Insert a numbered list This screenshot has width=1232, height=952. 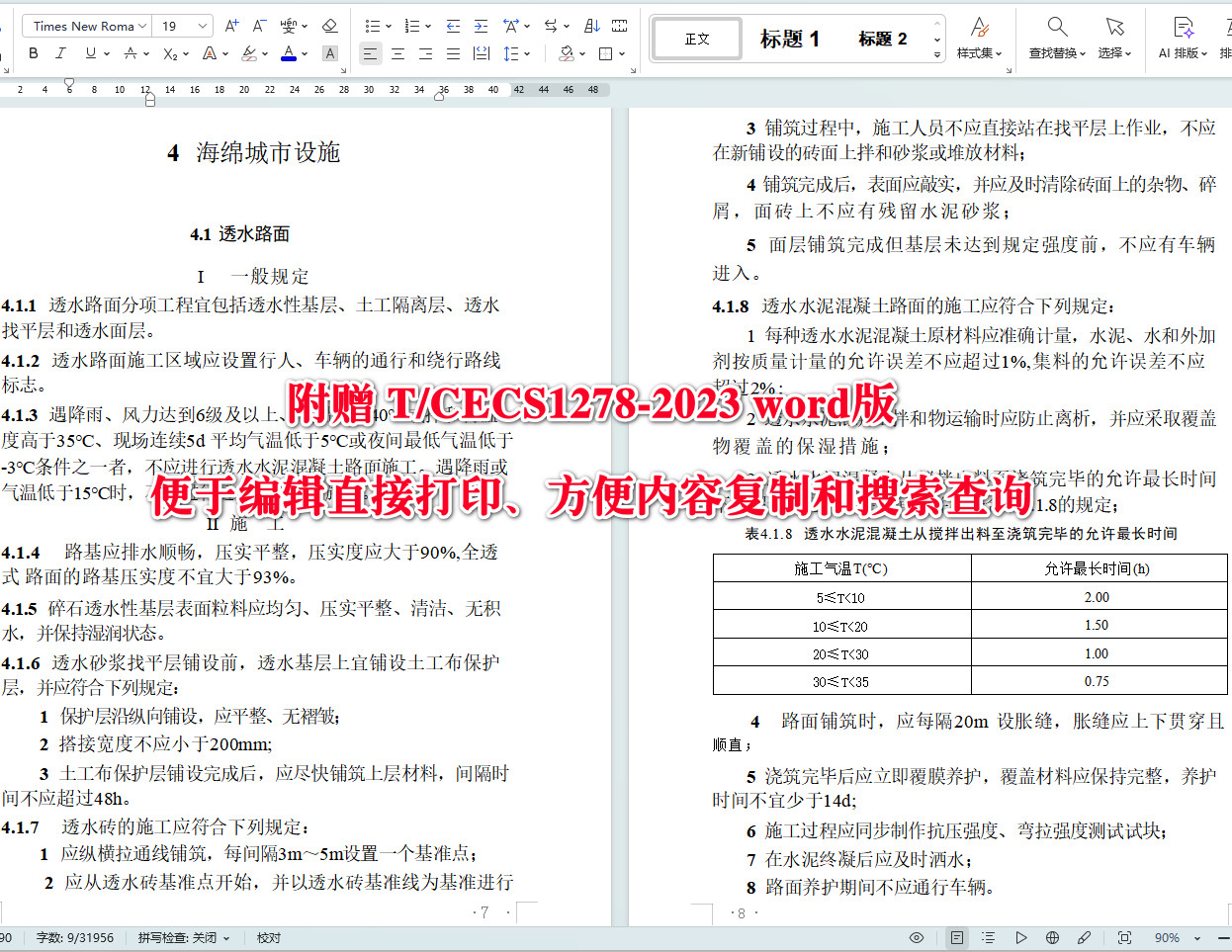(x=411, y=26)
